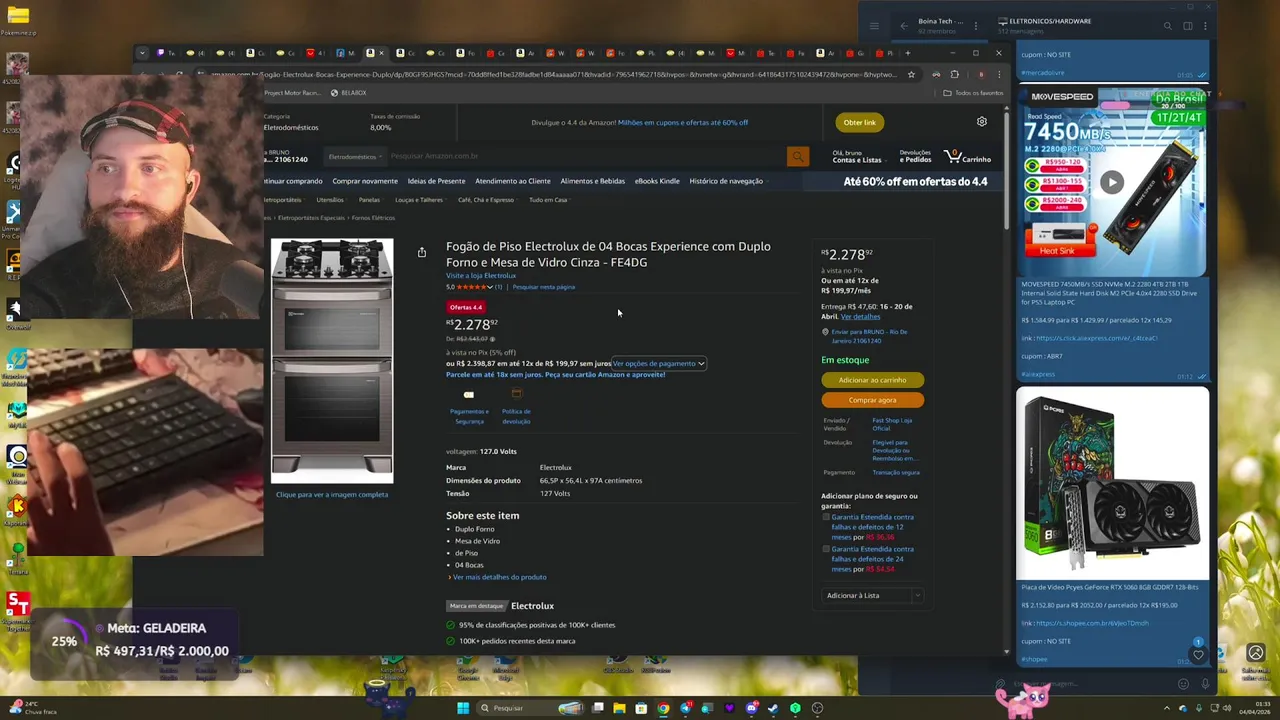Click the Até 60% off ofertas banner
Image resolution: width=1280 pixels, height=720 pixels.
pos(915,181)
